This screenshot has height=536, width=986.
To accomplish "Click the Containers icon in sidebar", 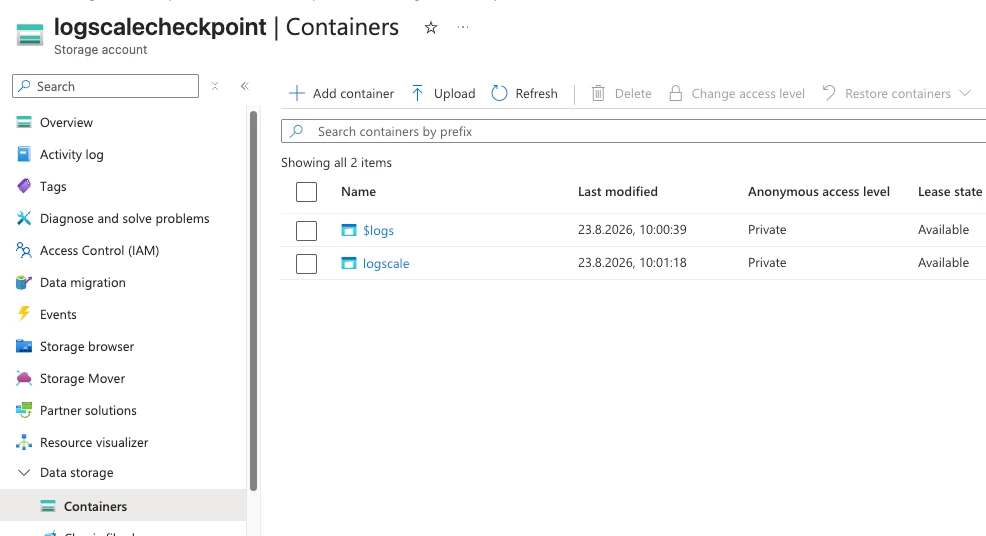I will [48, 506].
